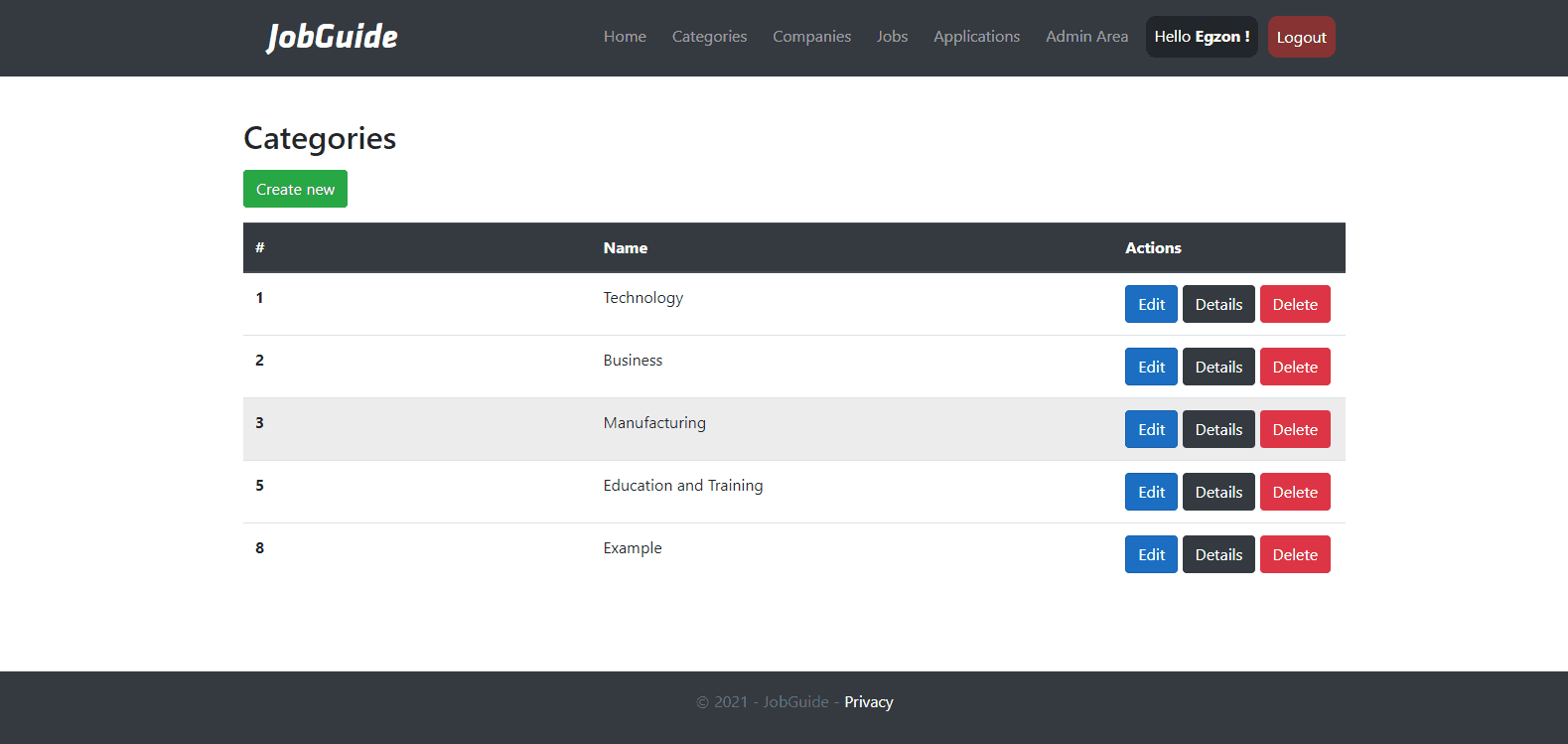Show Details for Manufacturing row
This screenshot has height=744, width=1568.
(x=1218, y=429)
